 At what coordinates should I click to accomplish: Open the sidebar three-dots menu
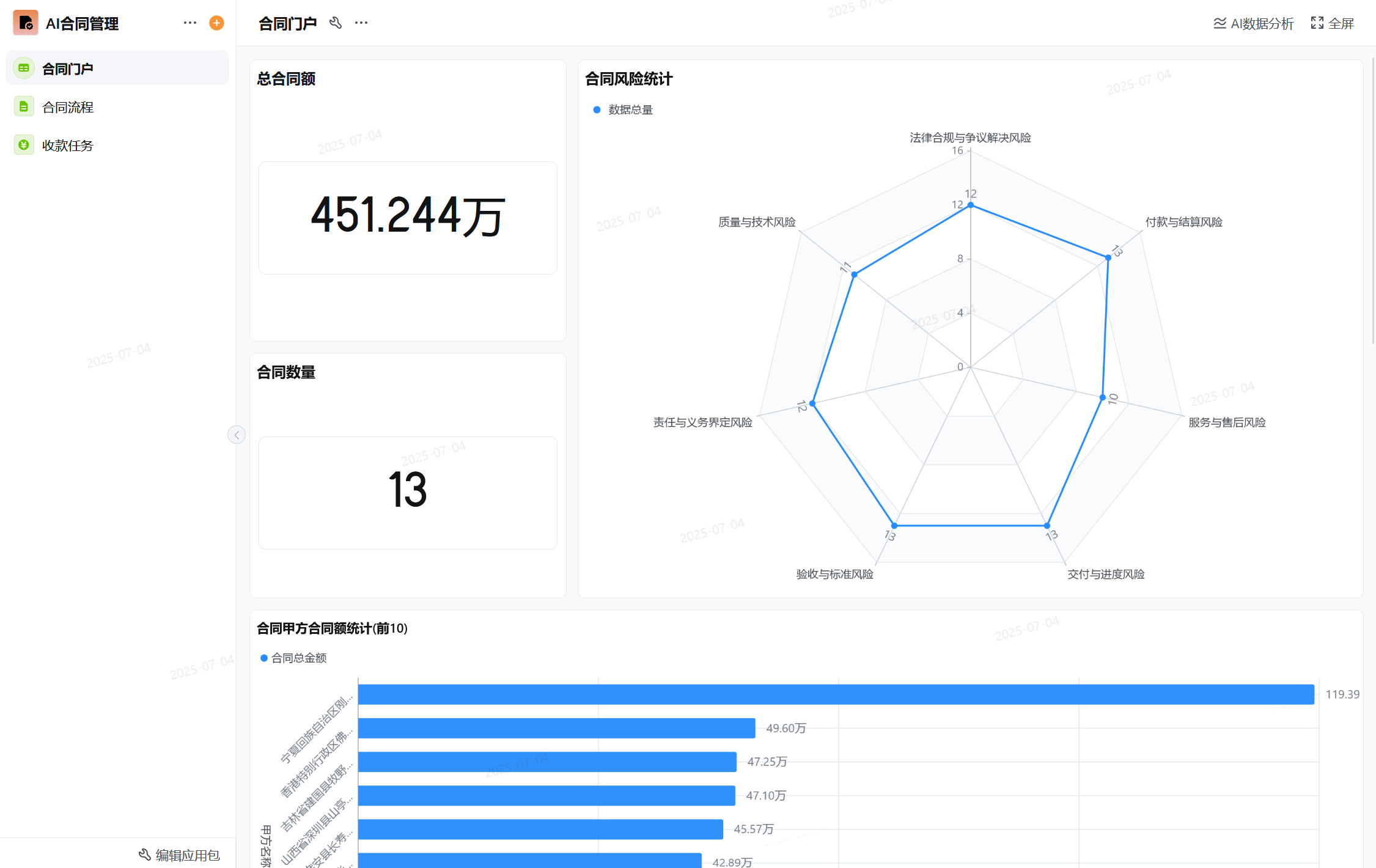(189, 23)
